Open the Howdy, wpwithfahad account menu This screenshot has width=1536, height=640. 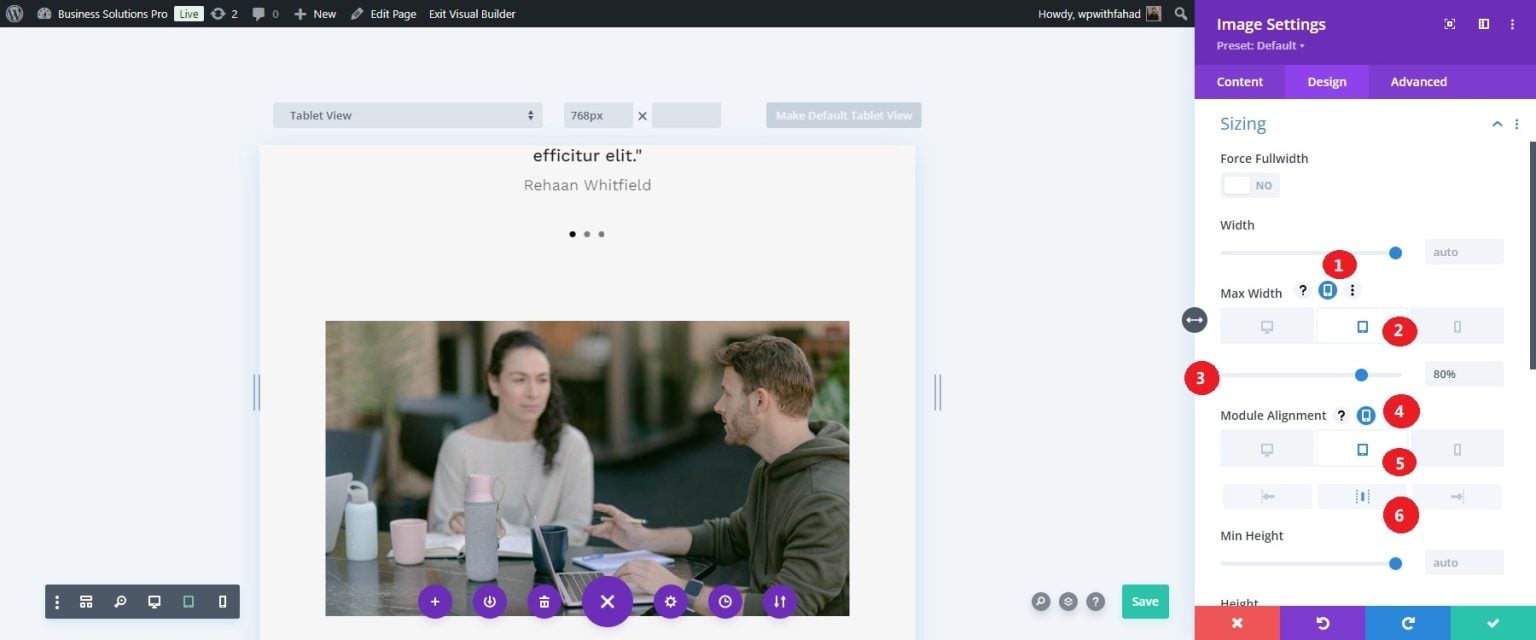(1100, 14)
